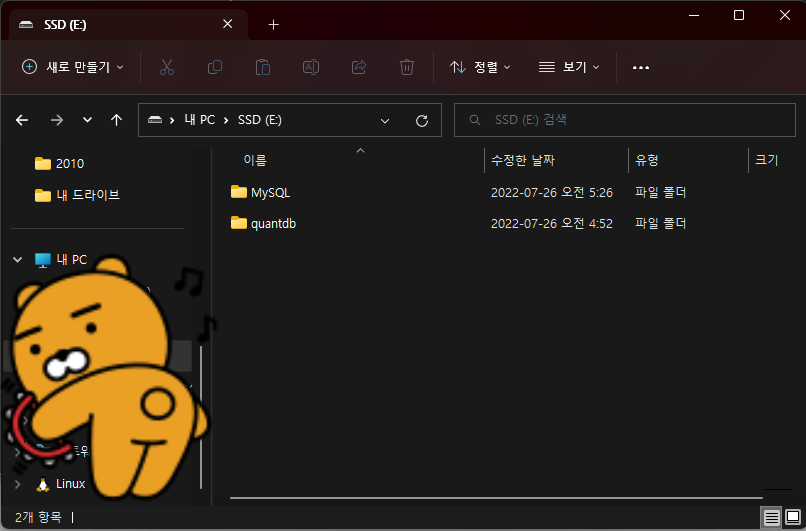Click the navigation pane vertical scrollbar

click(200, 417)
